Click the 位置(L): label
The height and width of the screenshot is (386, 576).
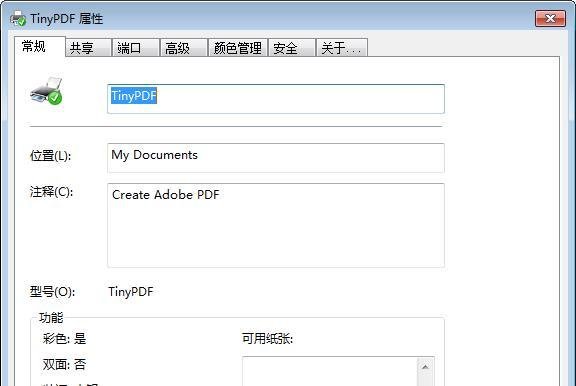[50, 156]
